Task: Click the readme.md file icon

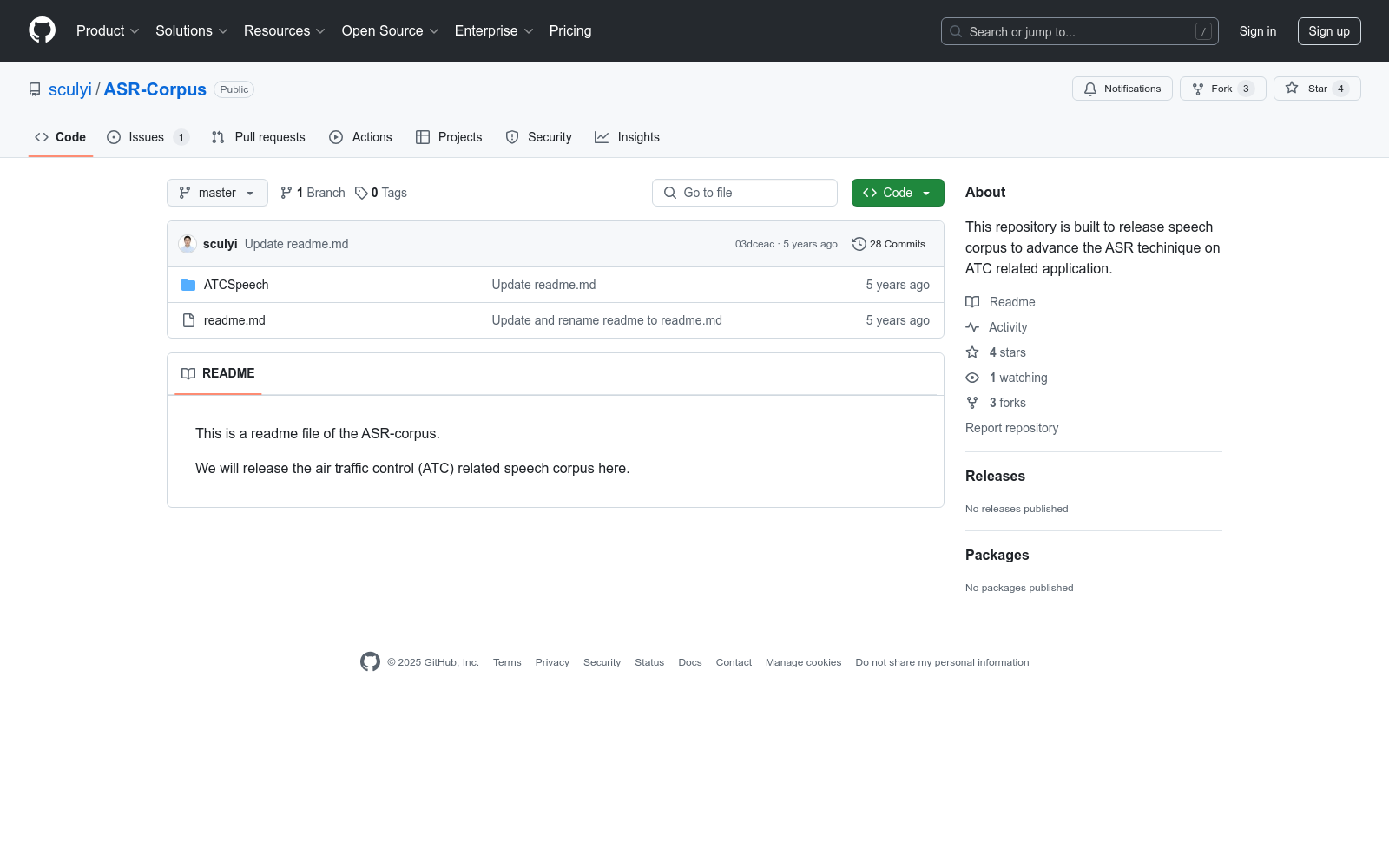Action: click(188, 320)
